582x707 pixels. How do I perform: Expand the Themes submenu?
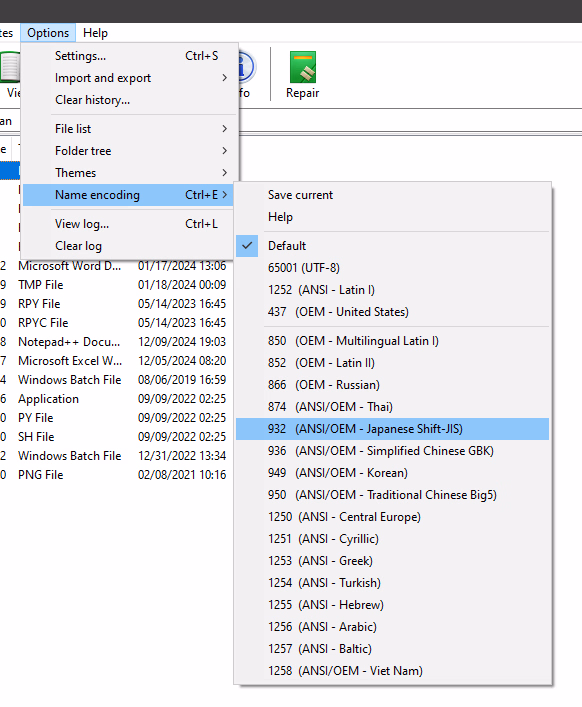(129, 173)
